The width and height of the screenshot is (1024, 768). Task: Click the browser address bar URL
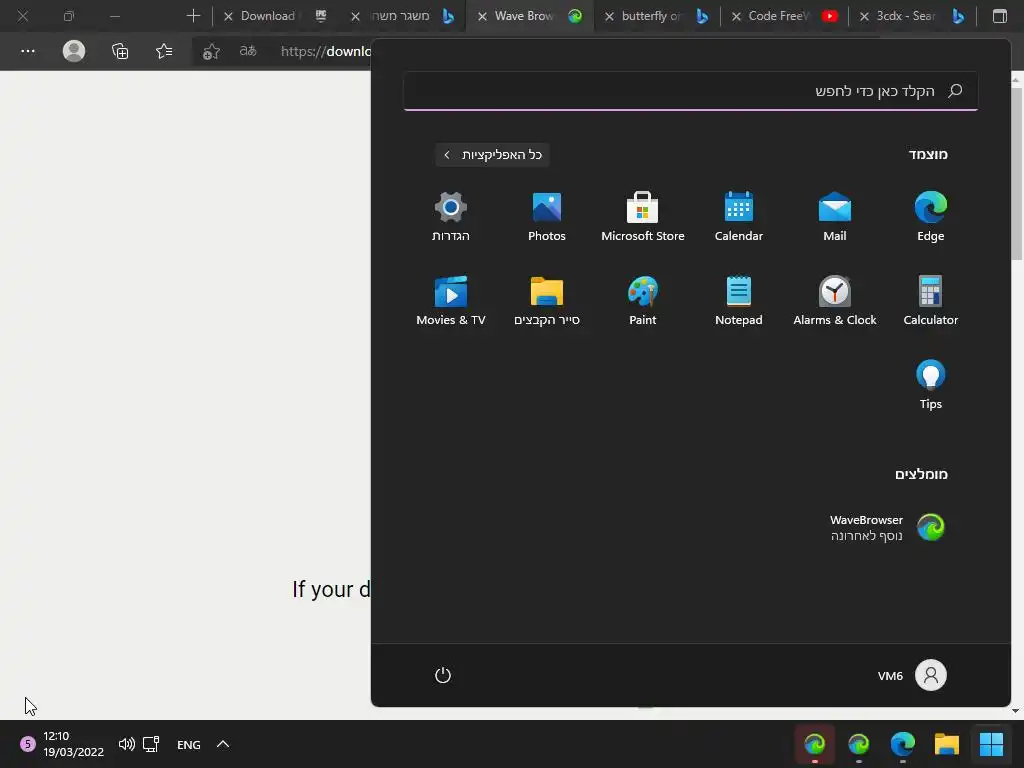coord(325,51)
